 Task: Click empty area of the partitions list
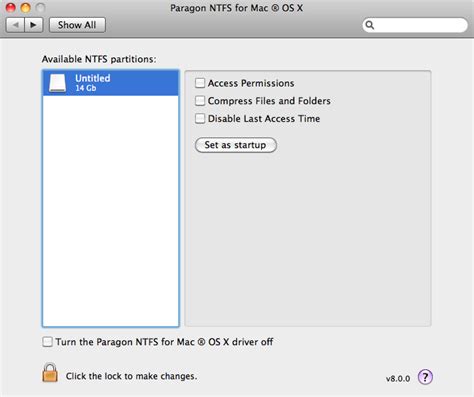(111, 210)
